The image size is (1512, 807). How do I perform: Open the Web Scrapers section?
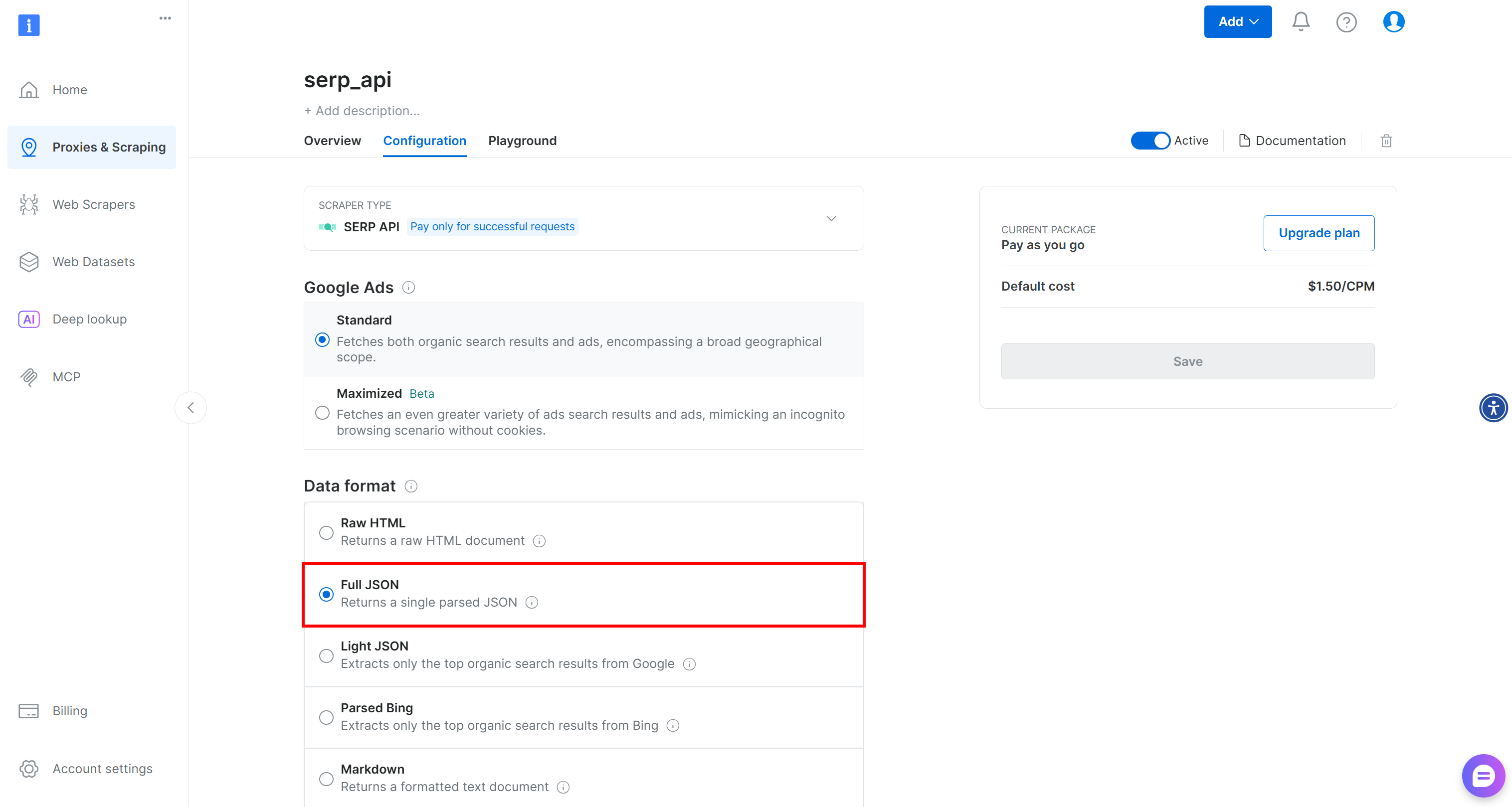pyautogui.click(x=94, y=204)
